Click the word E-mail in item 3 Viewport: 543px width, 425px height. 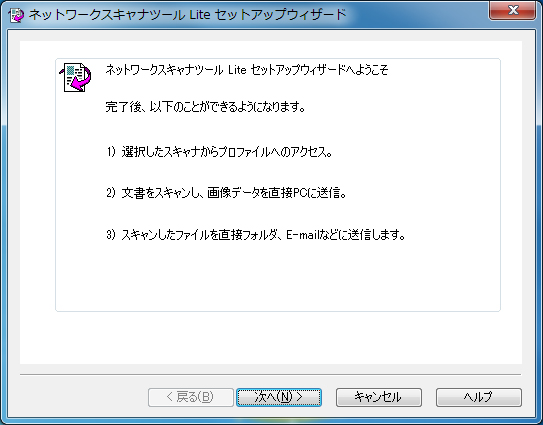302,235
